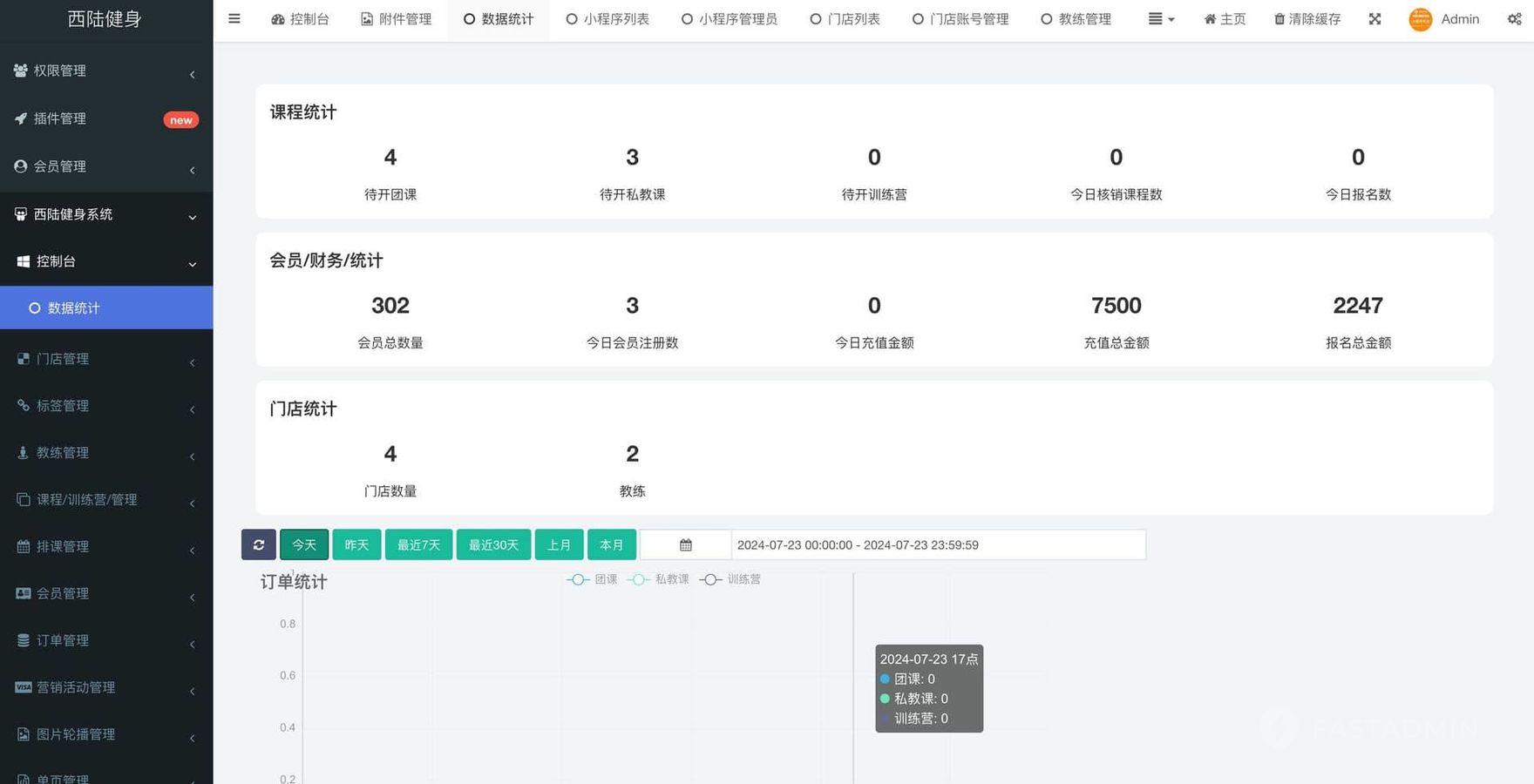
Task: Click the 清除缓存 trash icon
Action: click(x=1279, y=19)
